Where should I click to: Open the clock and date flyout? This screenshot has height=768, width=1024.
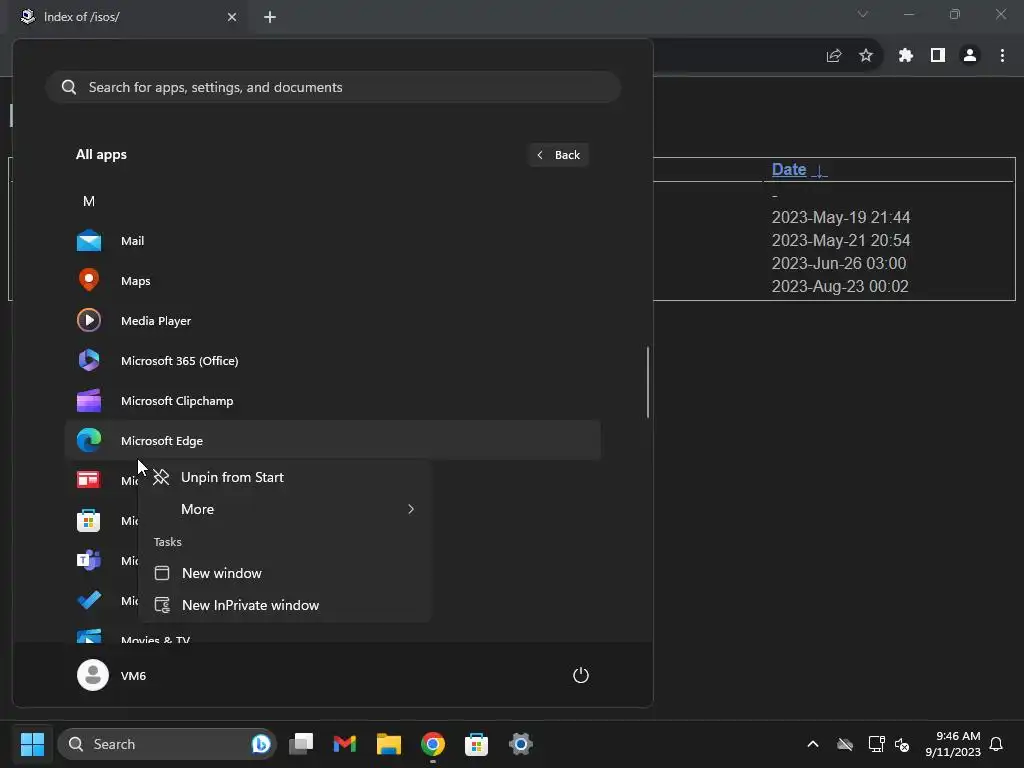click(x=952, y=744)
